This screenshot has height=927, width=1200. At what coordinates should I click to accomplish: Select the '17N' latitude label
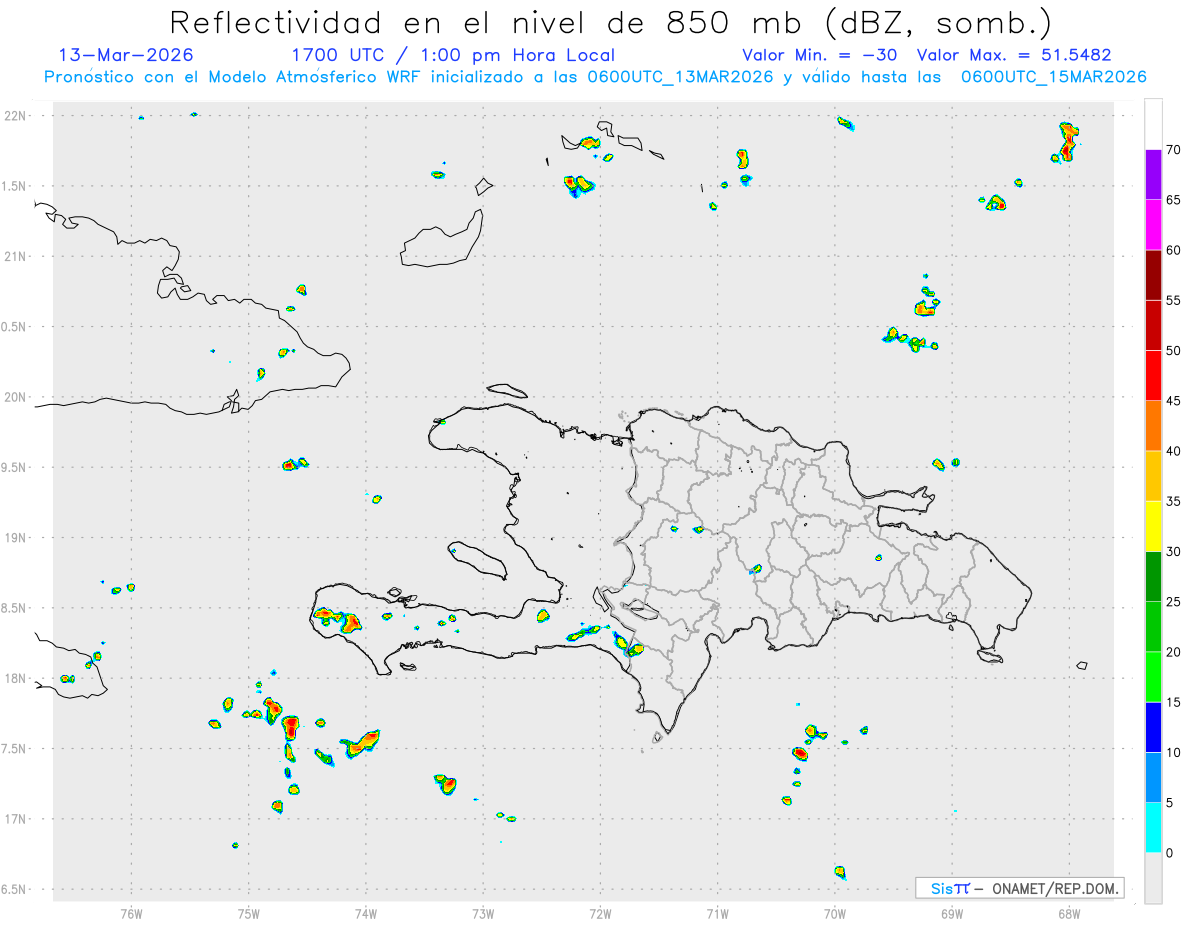[17, 819]
